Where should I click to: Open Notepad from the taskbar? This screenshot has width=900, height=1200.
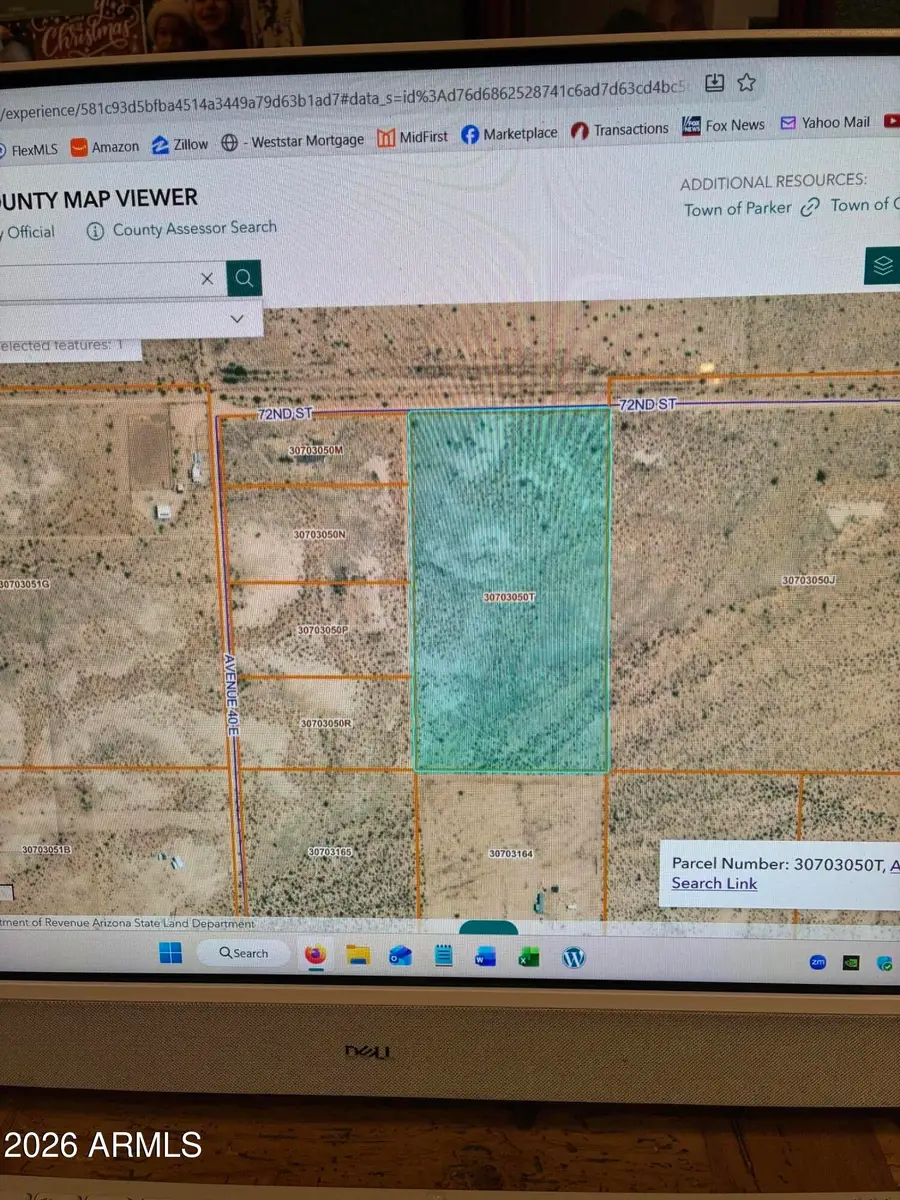pos(444,957)
